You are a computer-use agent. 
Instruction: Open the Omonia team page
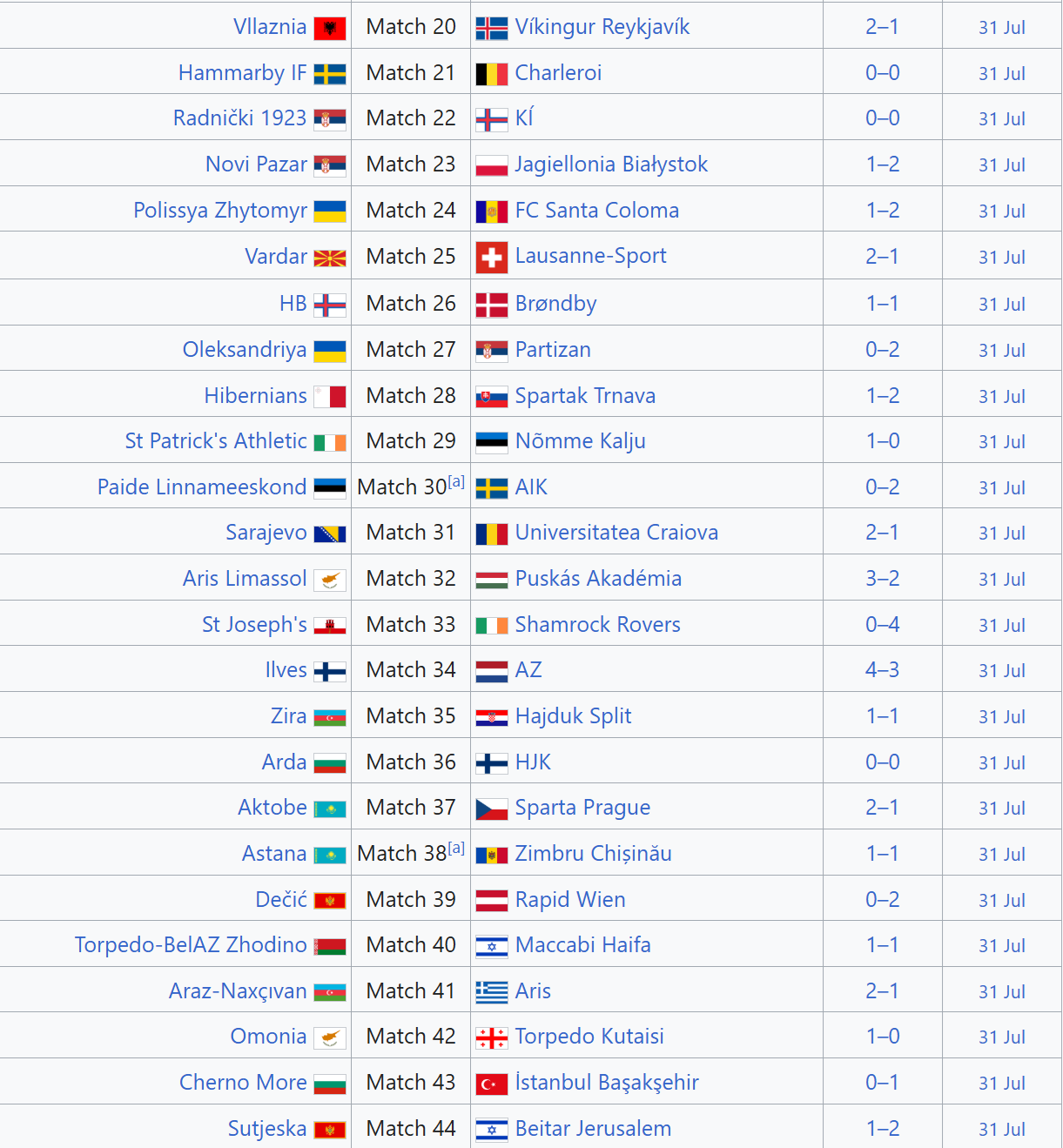click(x=269, y=1036)
